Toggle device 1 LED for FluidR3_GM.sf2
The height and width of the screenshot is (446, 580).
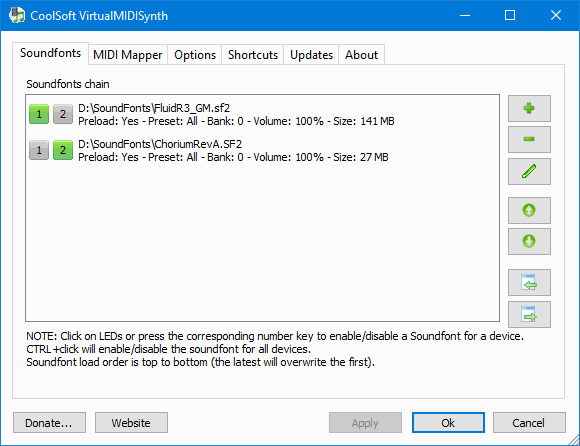pos(39,114)
